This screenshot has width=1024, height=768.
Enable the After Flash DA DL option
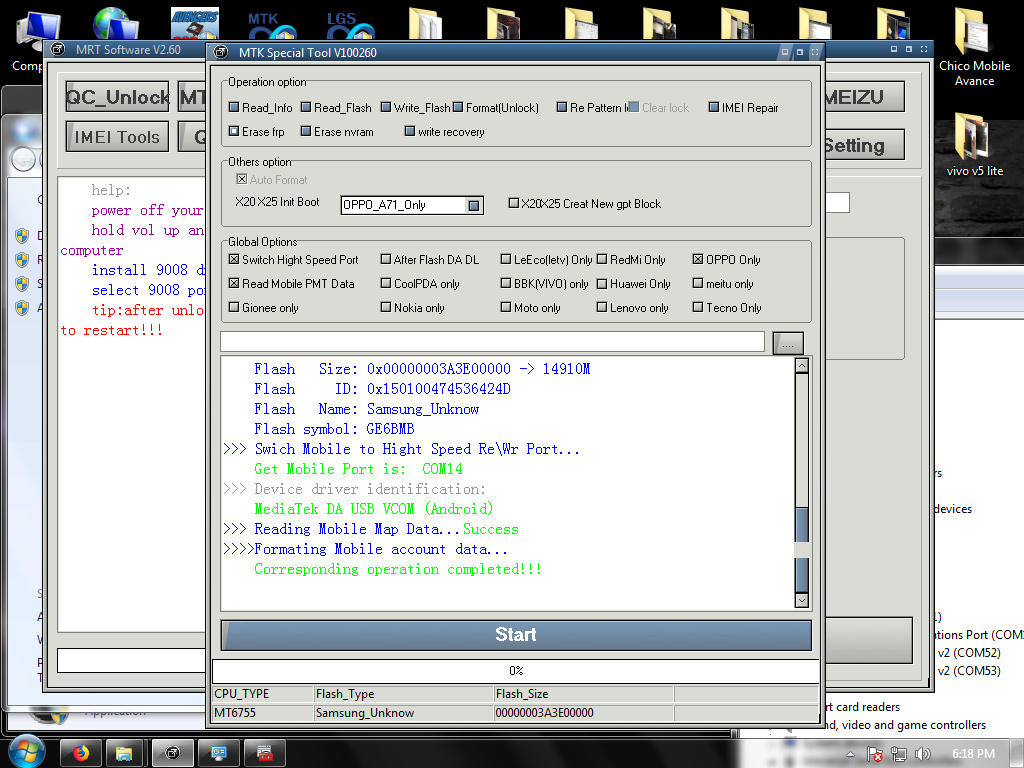coord(386,259)
